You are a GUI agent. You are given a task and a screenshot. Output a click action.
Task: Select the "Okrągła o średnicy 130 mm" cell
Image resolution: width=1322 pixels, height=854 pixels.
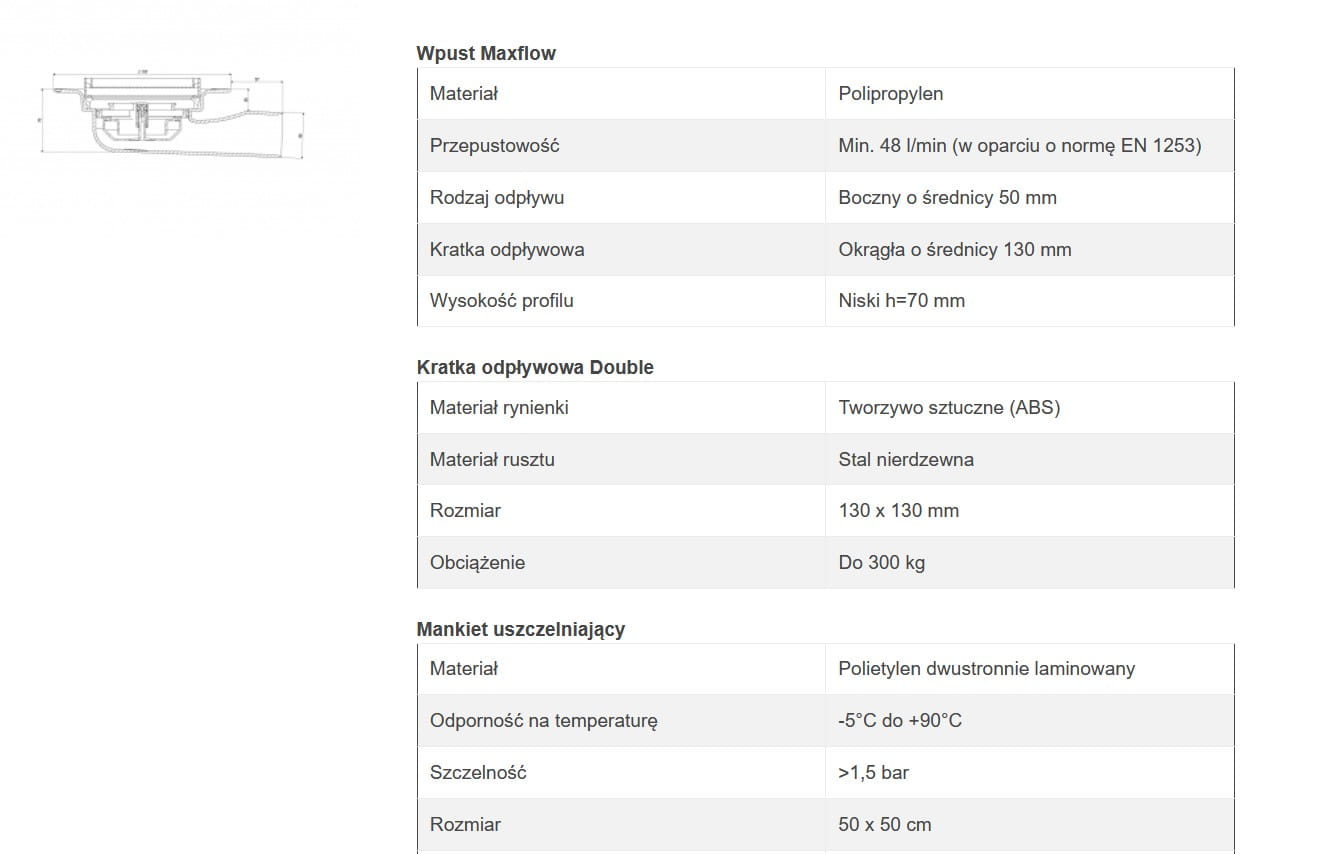[954, 250]
